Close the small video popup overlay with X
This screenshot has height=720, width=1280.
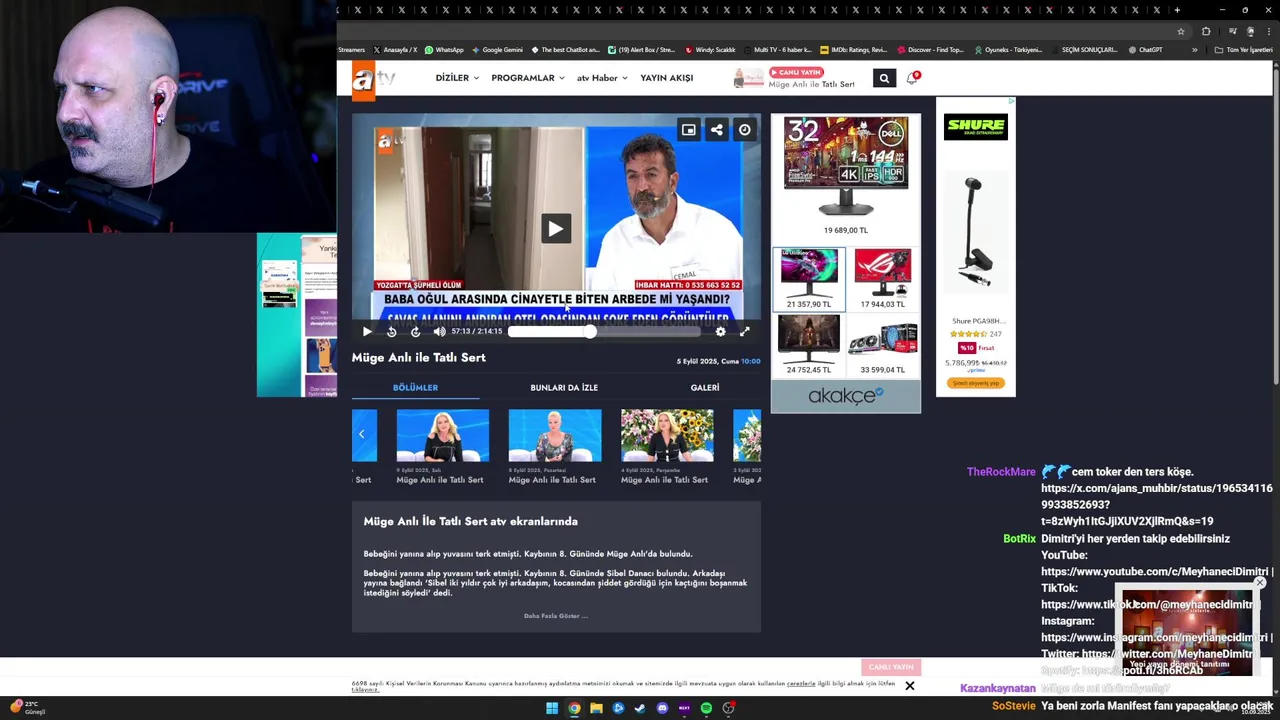pyautogui.click(x=1260, y=582)
